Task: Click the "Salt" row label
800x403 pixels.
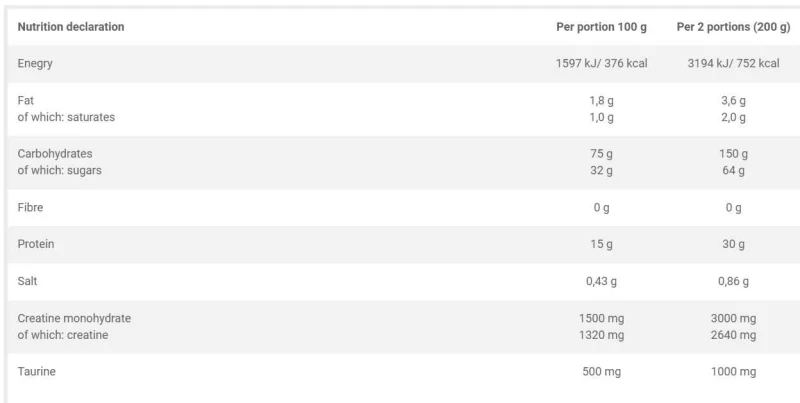Action: coord(29,282)
